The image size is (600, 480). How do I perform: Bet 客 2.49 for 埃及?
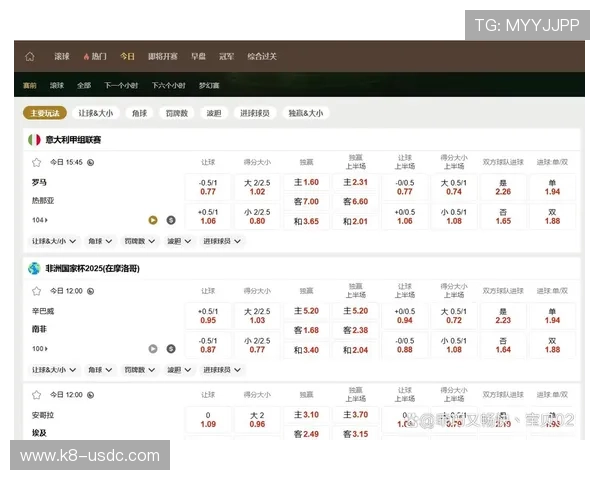pos(306,434)
